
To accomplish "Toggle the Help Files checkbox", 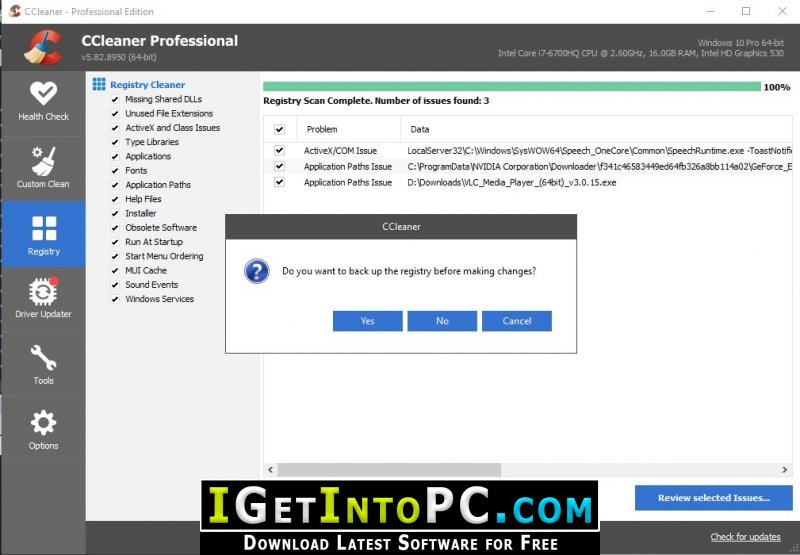I will (x=115, y=199).
